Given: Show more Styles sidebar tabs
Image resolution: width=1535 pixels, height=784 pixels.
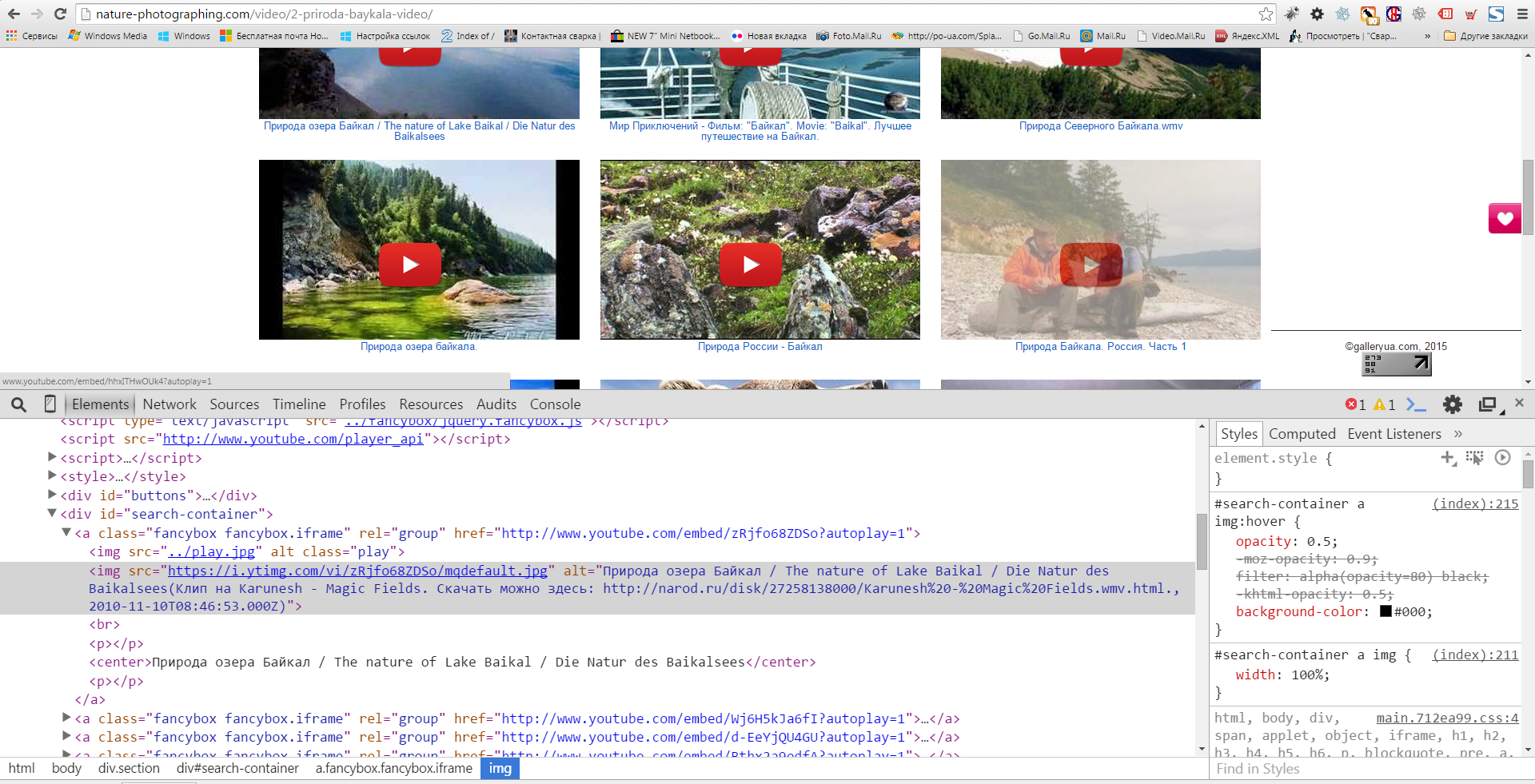Looking at the screenshot, I should coord(1457,434).
